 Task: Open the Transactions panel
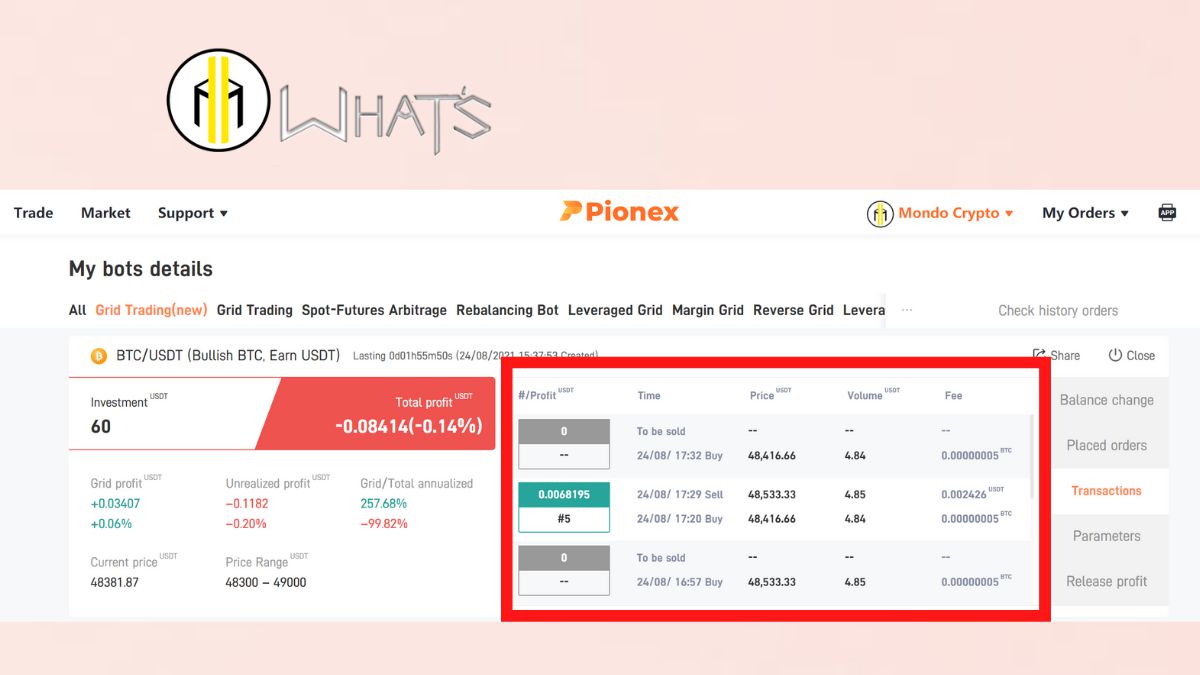1107,491
